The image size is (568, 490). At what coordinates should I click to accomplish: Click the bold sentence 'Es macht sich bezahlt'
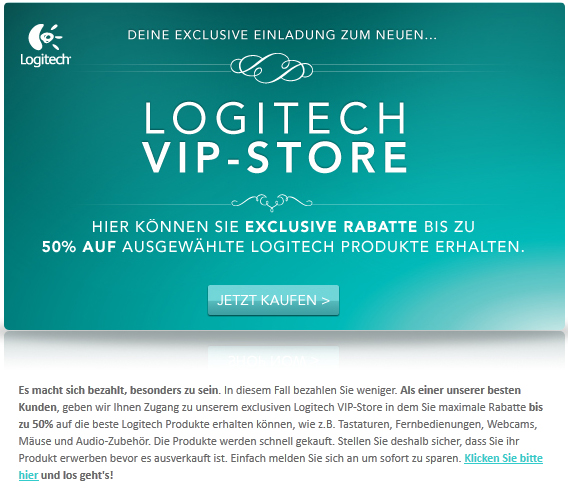pos(119,390)
